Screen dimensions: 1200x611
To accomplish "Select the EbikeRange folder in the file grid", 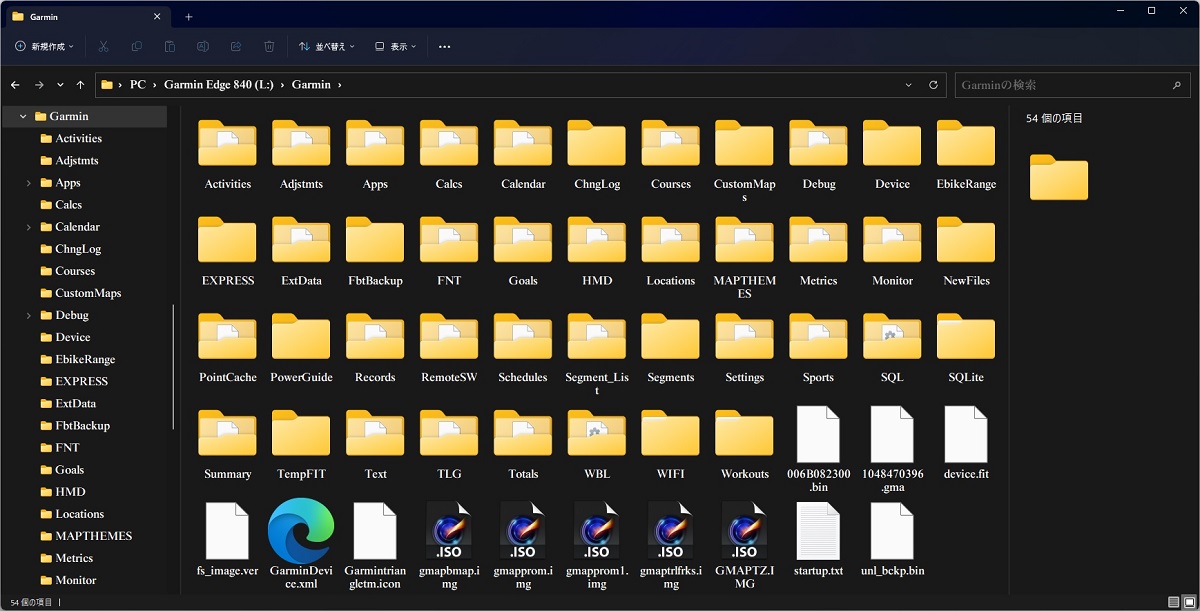I will (966, 143).
